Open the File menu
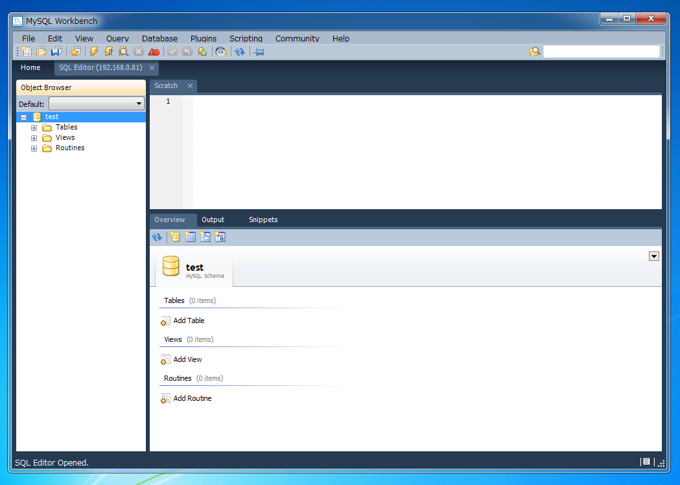This screenshot has width=680, height=485. [x=29, y=38]
